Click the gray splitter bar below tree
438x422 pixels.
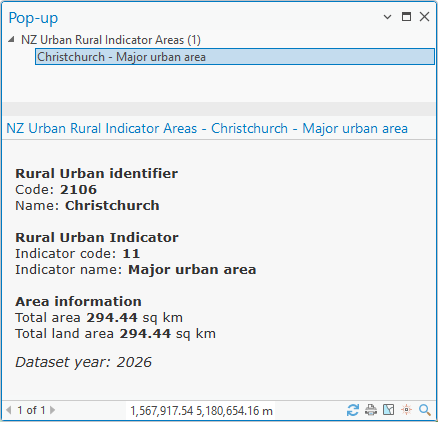point(219,109)
